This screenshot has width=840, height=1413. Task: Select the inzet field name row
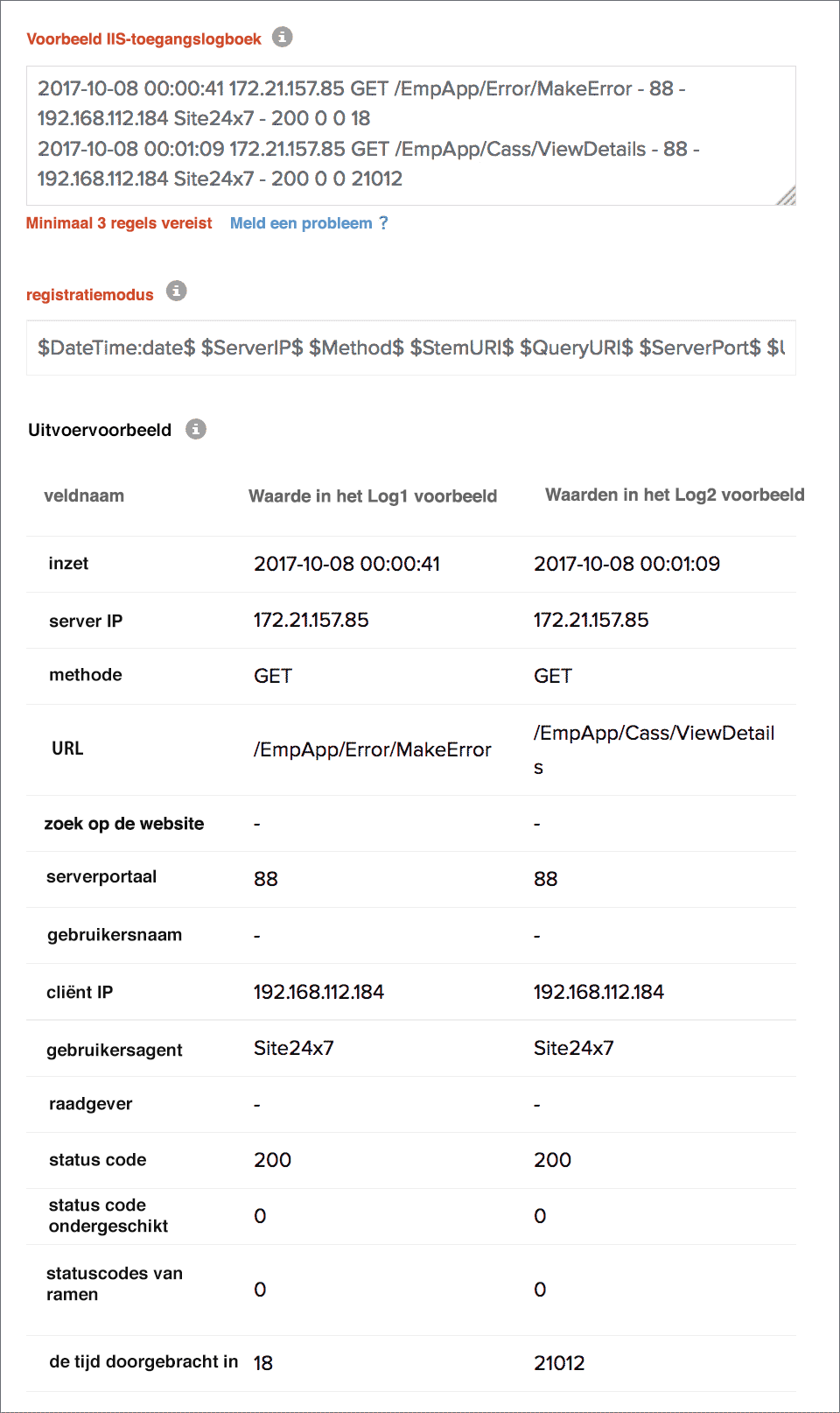pyautogui.click(x=68, y=563)
